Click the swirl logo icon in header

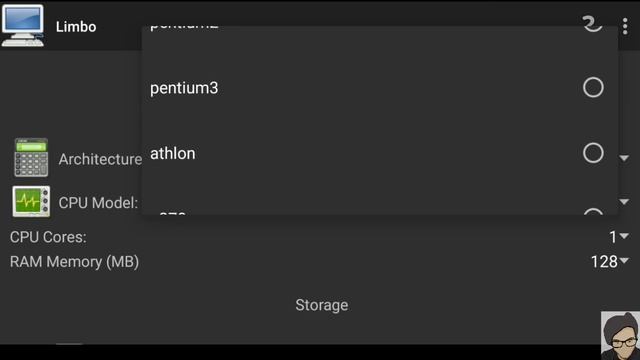click(x=592, y=24)
